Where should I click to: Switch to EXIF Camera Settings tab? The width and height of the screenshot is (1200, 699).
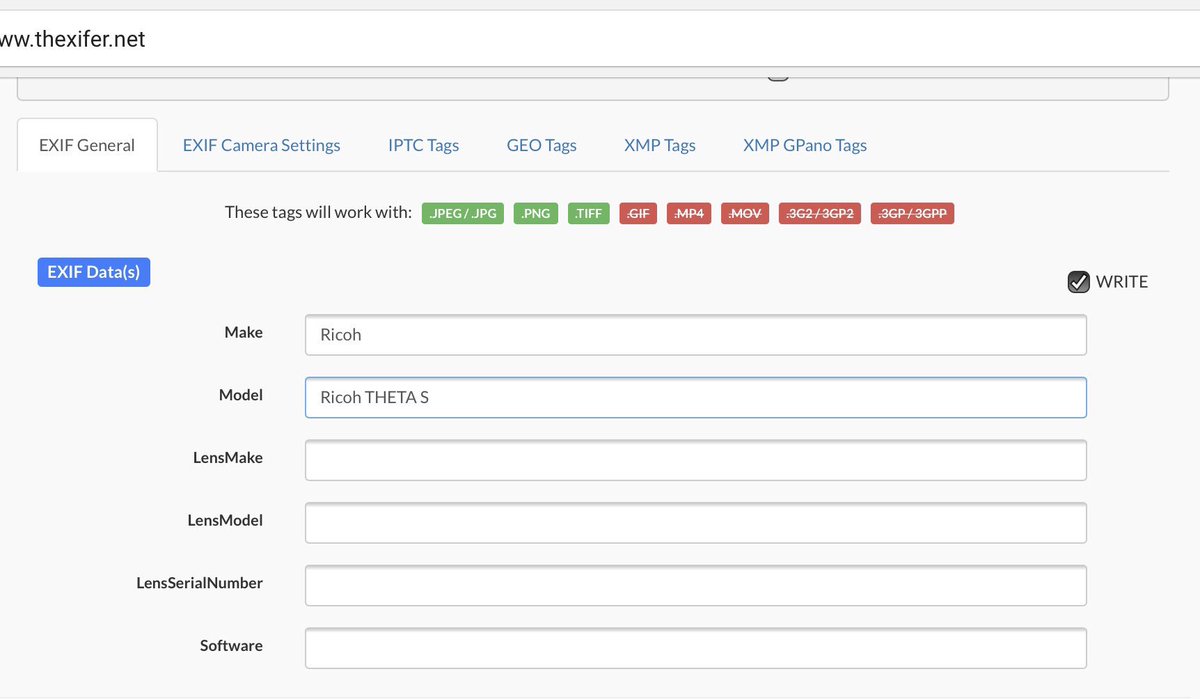261,145
